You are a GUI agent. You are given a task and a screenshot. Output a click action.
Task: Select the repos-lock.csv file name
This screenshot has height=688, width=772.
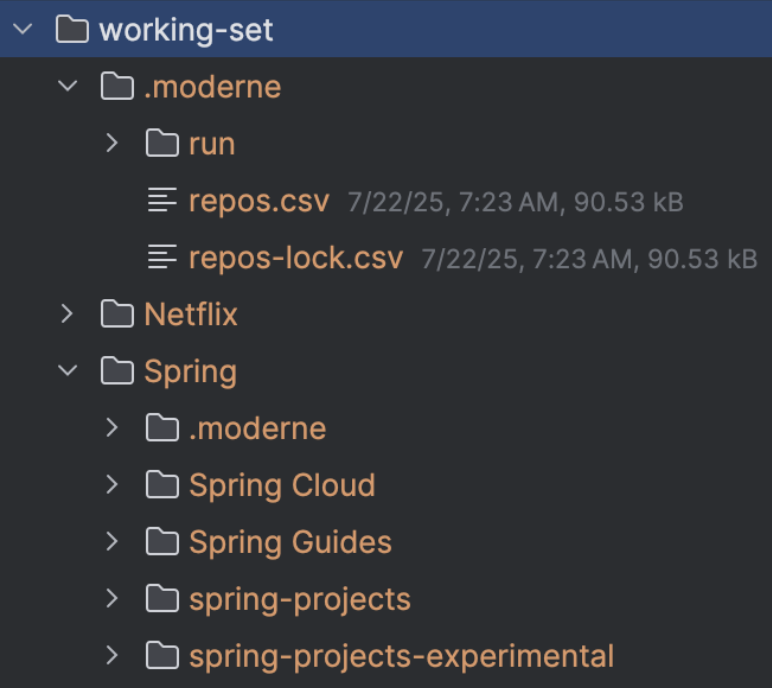[296, 258]
